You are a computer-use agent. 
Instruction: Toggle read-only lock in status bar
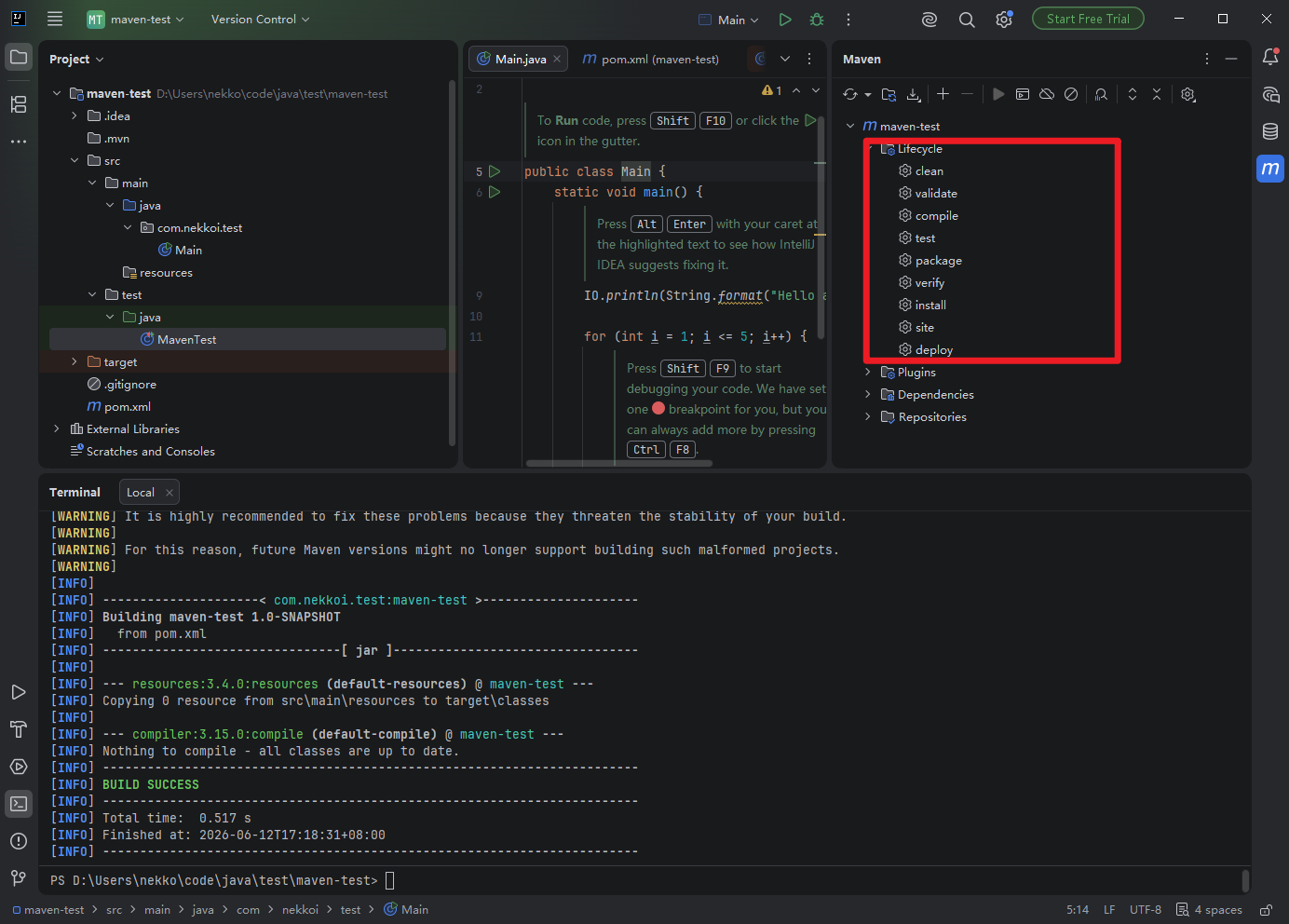click(1267, 910)
